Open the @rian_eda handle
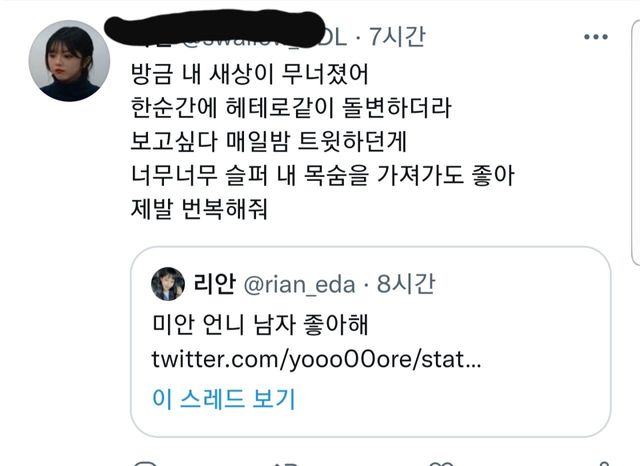 [x=299, y=284]
